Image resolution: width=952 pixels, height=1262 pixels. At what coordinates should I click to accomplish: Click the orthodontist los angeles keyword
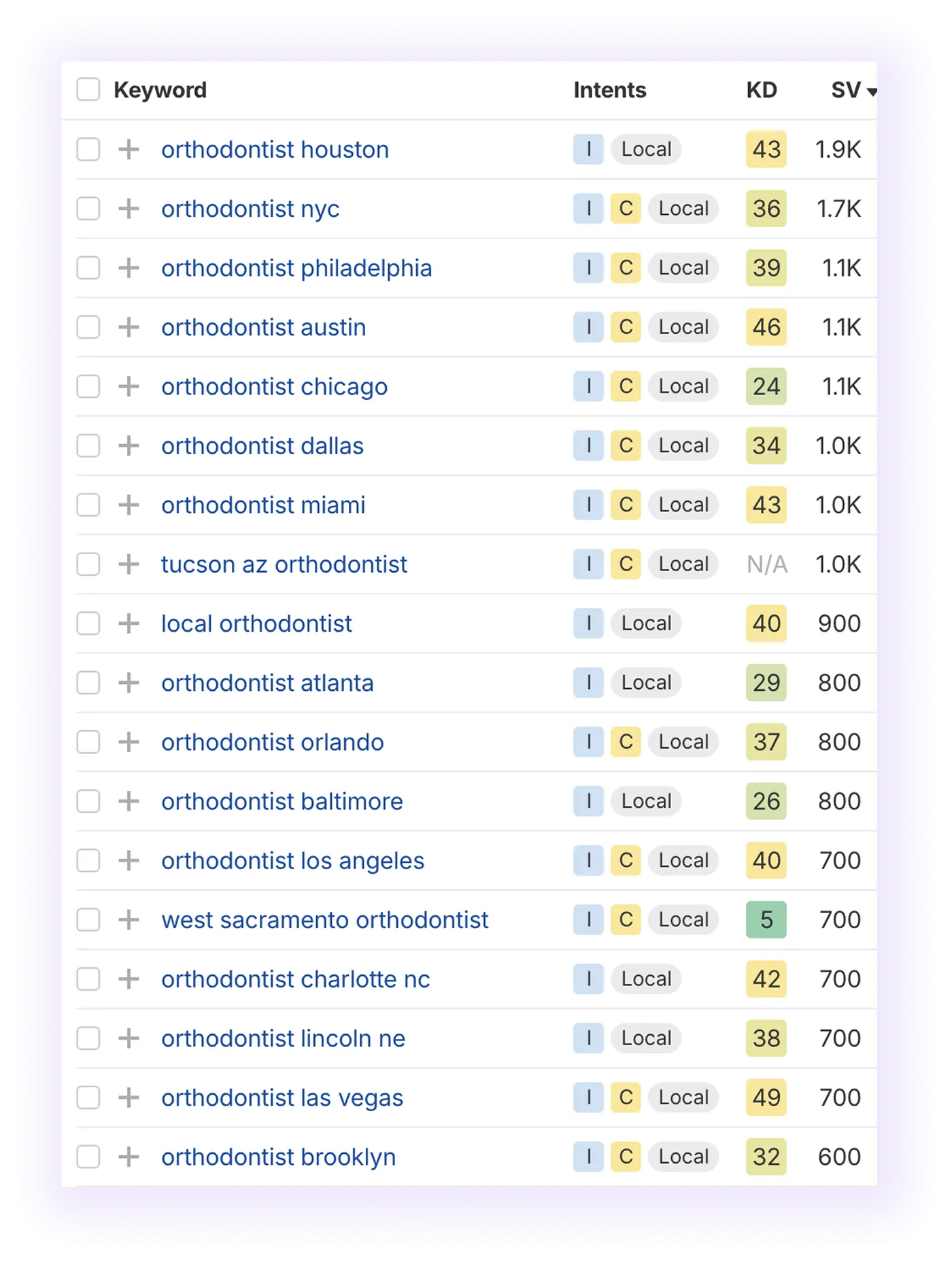click(x=293, y=860)
